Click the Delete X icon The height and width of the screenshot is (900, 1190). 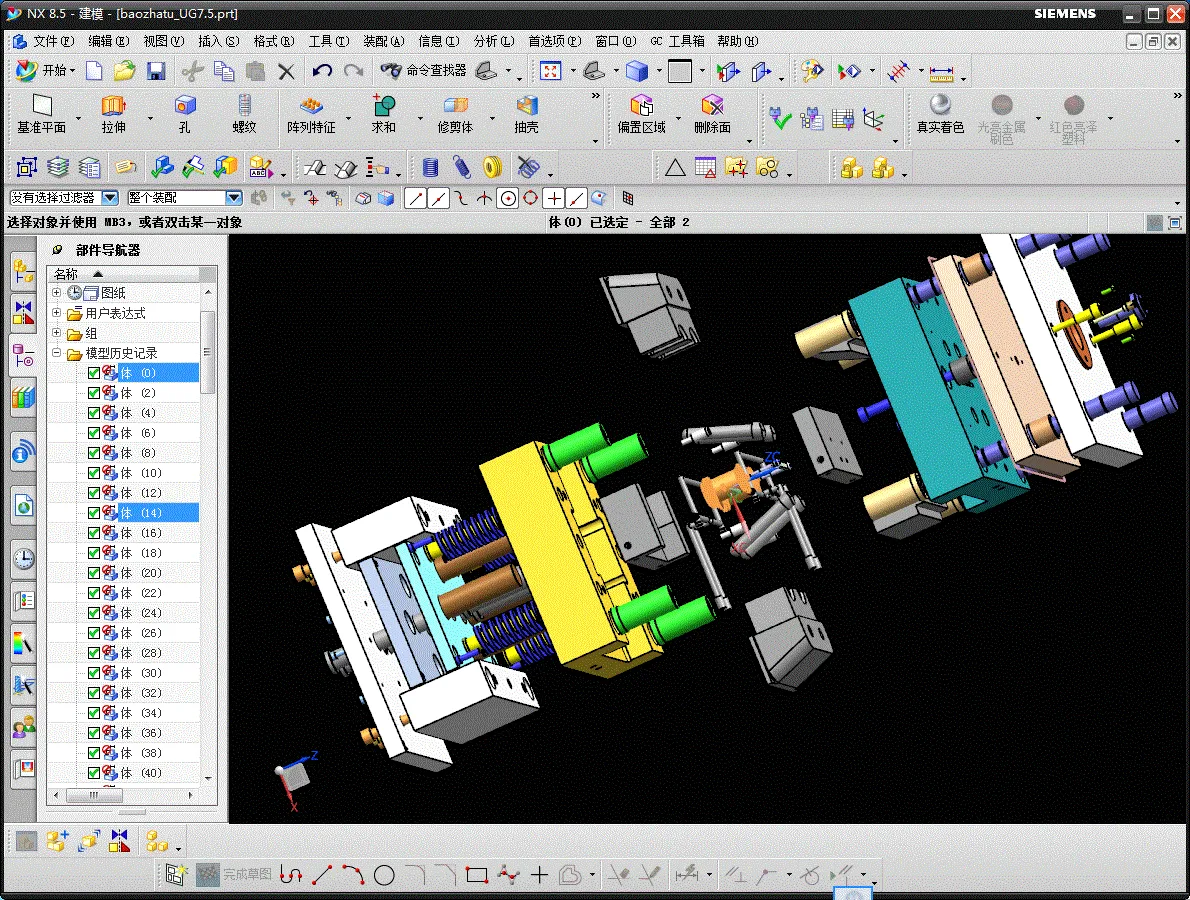click(286, 71)
